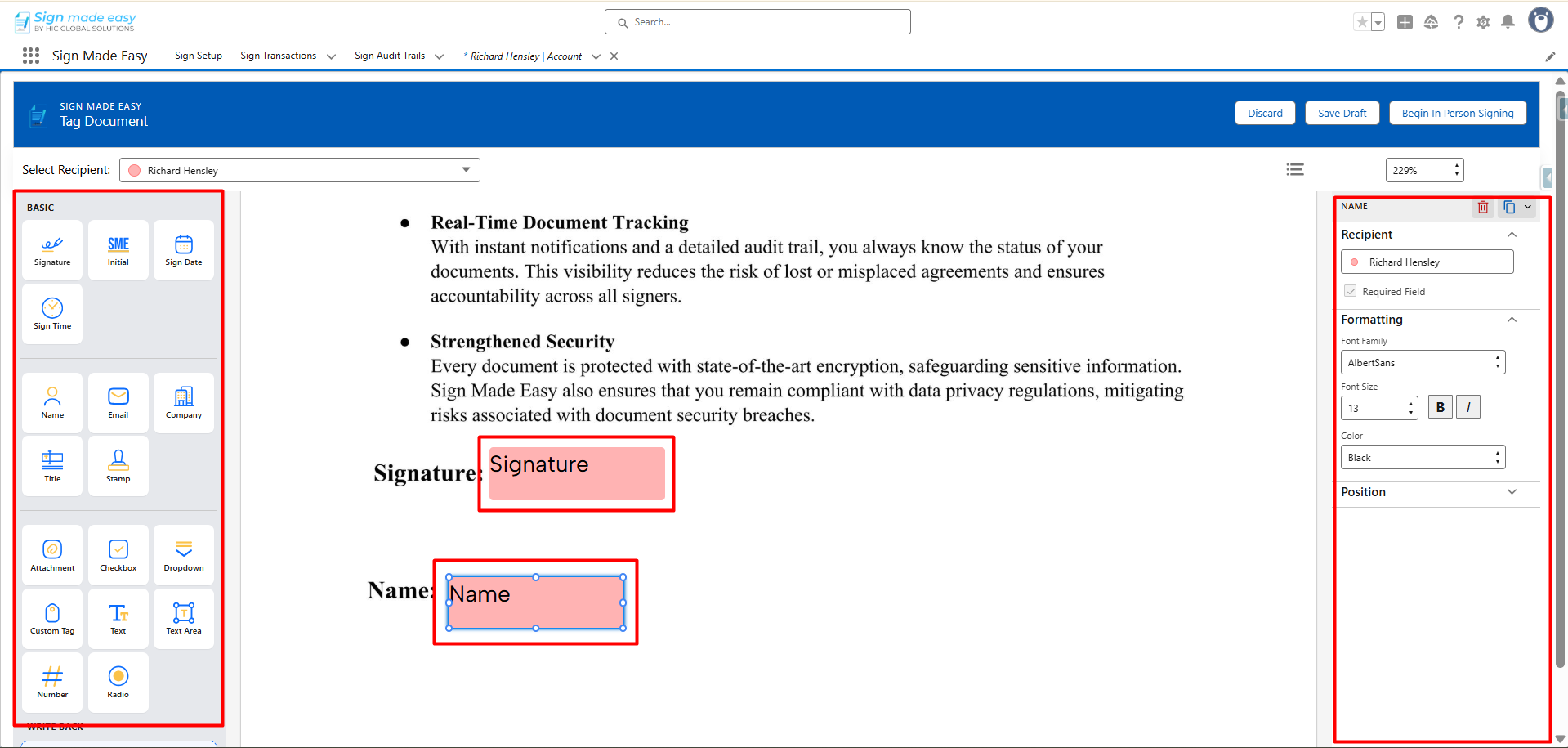This screenshot has height=748, width=1568.
Task: Click the Strengthened Security heading
Action: point(522,341)
